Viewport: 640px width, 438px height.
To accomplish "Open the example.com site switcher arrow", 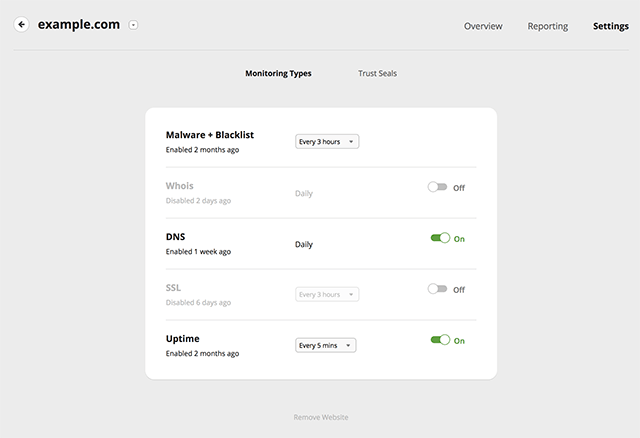I will tap(133, 25).
